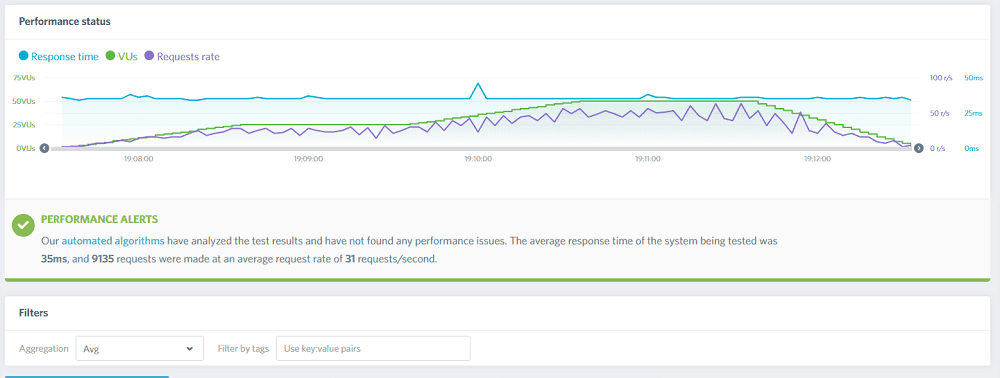This screenshot has width=1000, height=378.
Task: Toggle the Response time series legend
Action: pyautogui.click(x=59, y=57)
